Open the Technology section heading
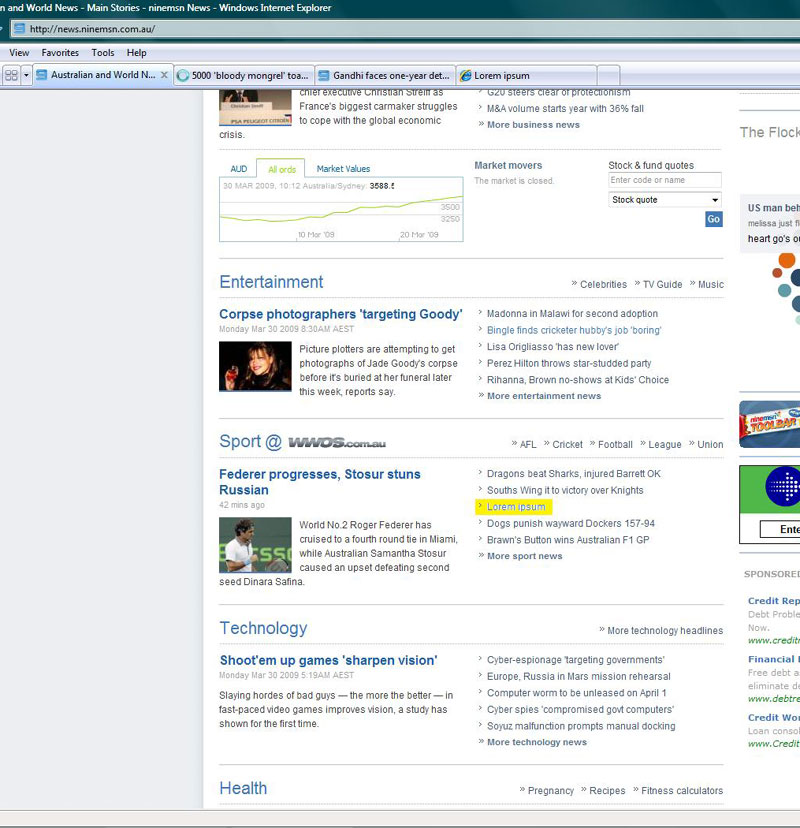This screenshot has width=800, height=828. (263, 628)
